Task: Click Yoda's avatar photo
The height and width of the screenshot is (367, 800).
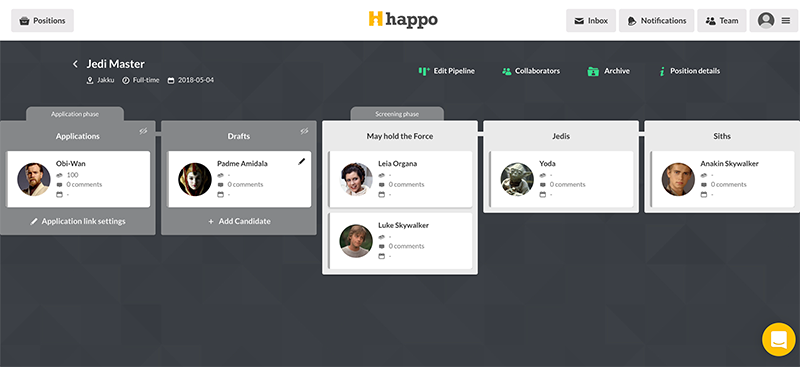Action: click(517, 179)
